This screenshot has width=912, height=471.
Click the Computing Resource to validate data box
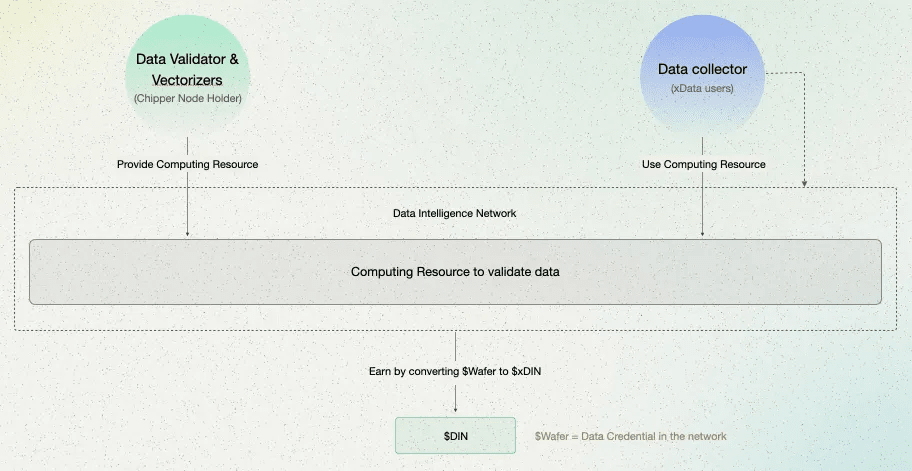[x=455, y=271]
